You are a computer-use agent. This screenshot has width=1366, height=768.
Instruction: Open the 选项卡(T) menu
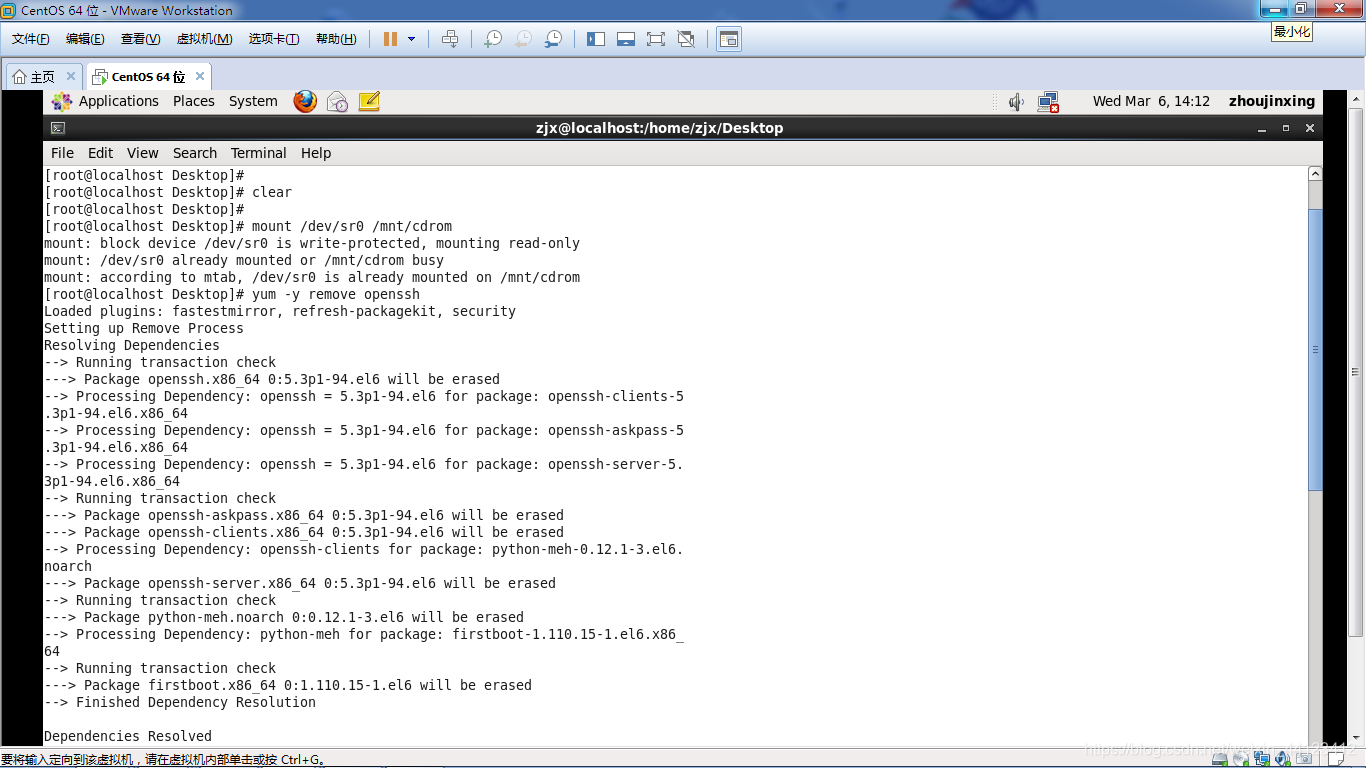click(x=274, y=39)
